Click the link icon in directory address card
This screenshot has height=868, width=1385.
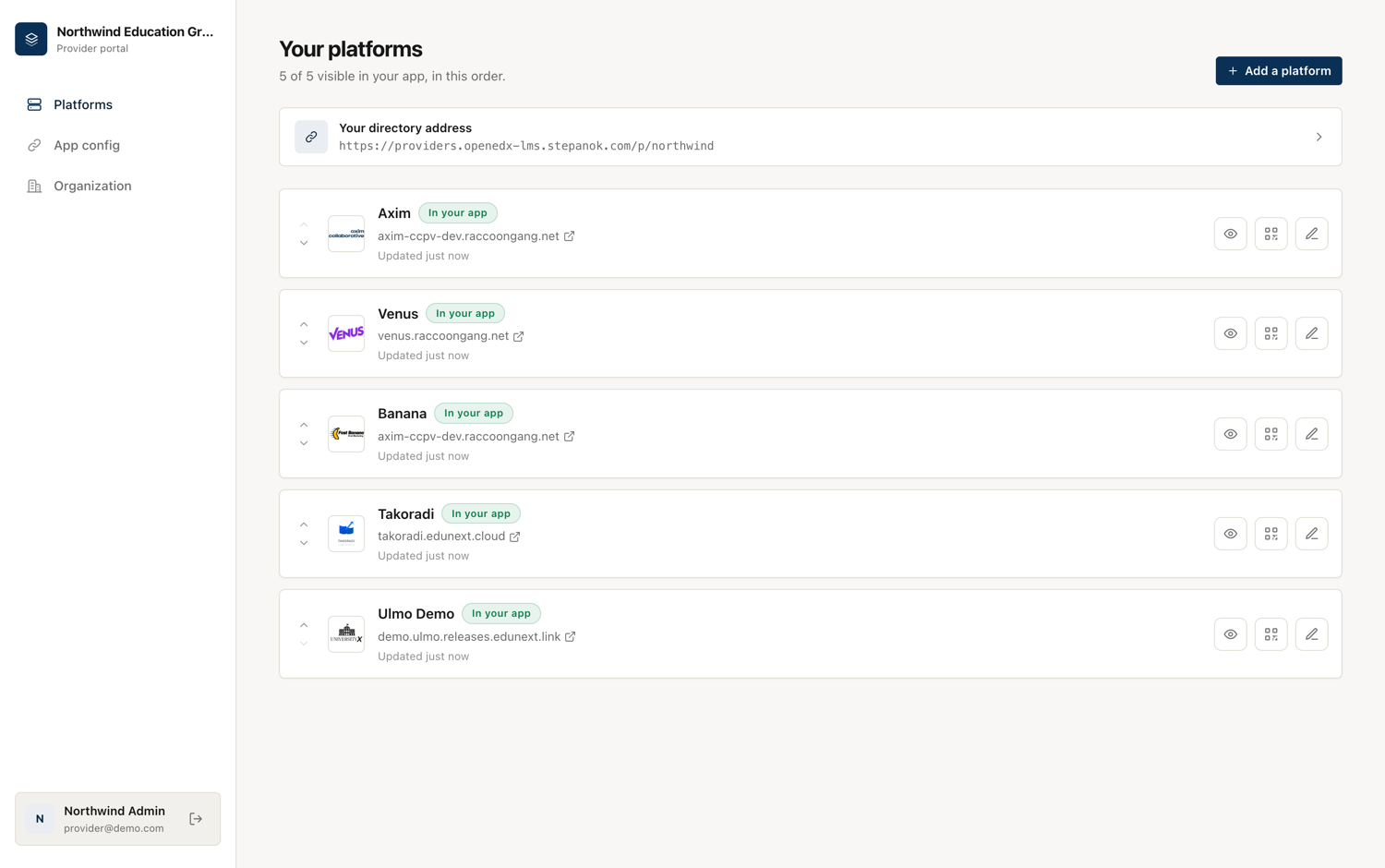pos(311,137)
